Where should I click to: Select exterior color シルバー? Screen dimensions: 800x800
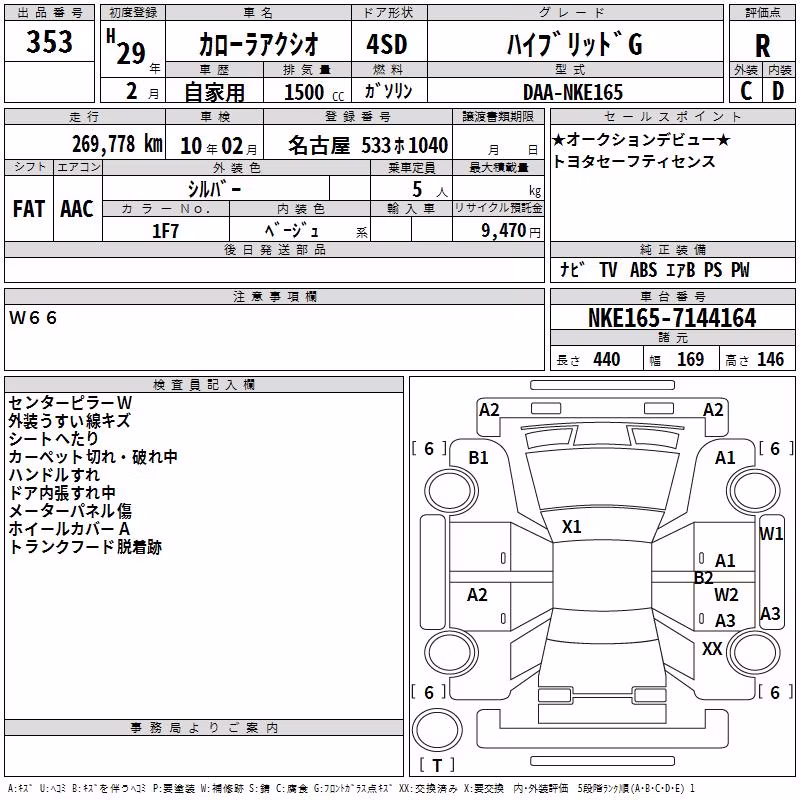pyautogui.click(x=214, y=189)
